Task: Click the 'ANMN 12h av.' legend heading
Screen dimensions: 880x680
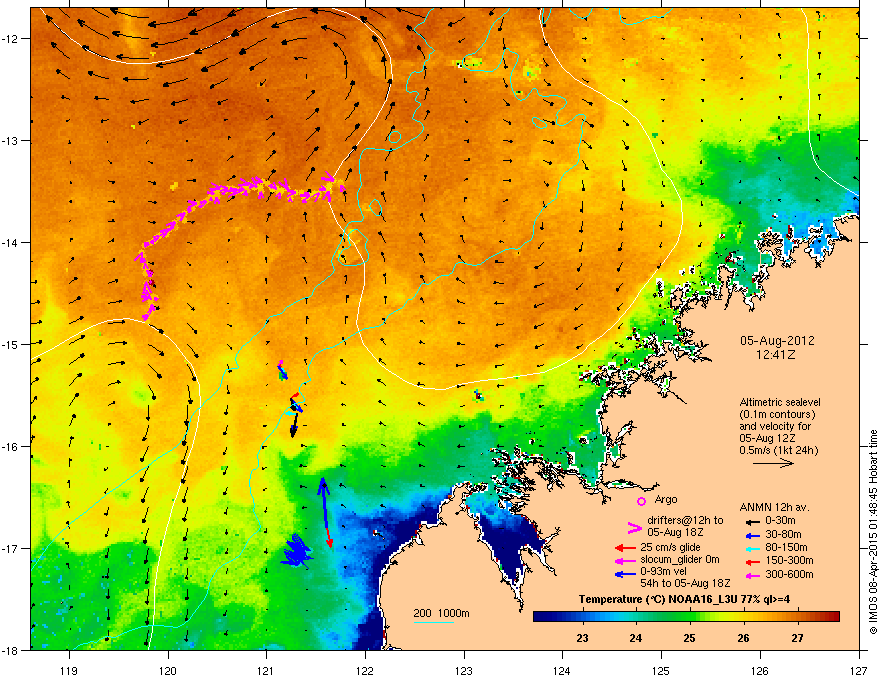Action: point(774,507)
